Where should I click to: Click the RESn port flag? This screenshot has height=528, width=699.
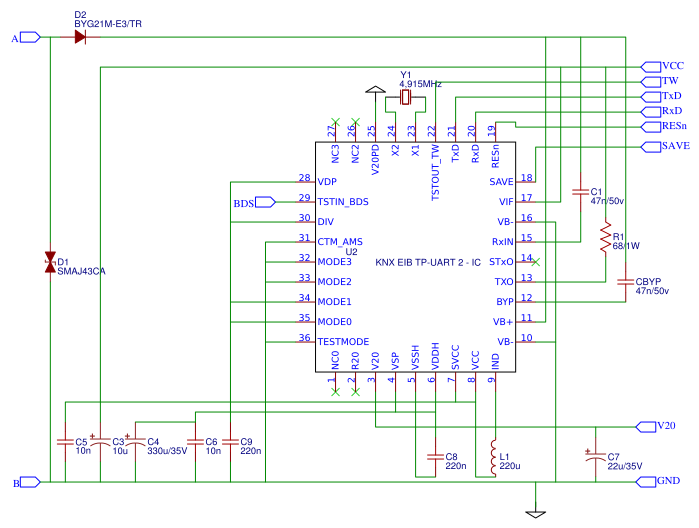tap(651, 127)
